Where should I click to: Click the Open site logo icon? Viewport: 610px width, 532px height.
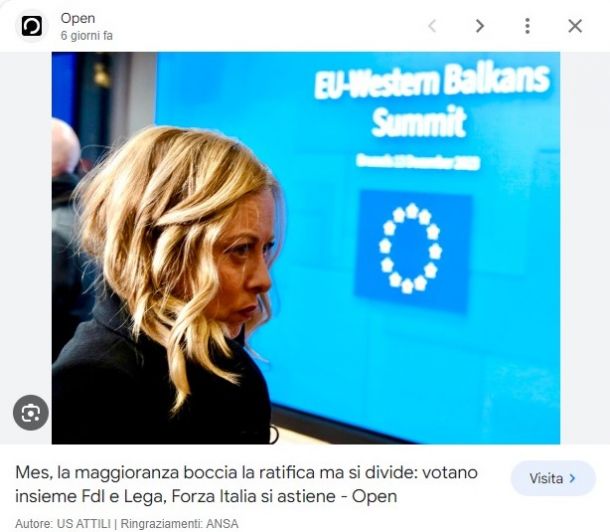[32, 26]
